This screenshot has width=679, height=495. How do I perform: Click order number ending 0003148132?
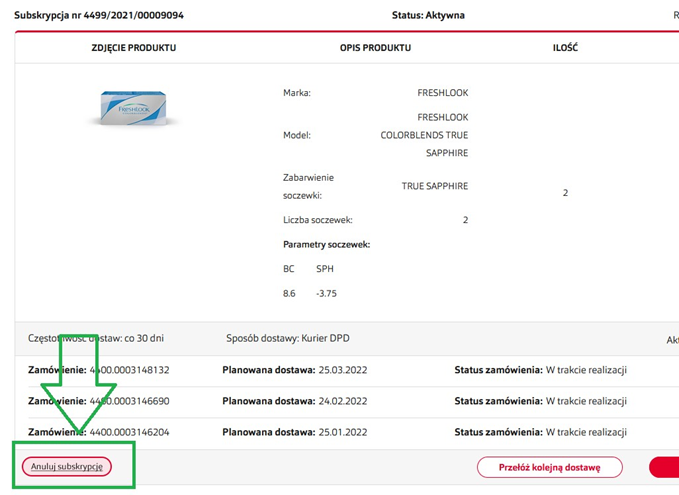point(129,370)
